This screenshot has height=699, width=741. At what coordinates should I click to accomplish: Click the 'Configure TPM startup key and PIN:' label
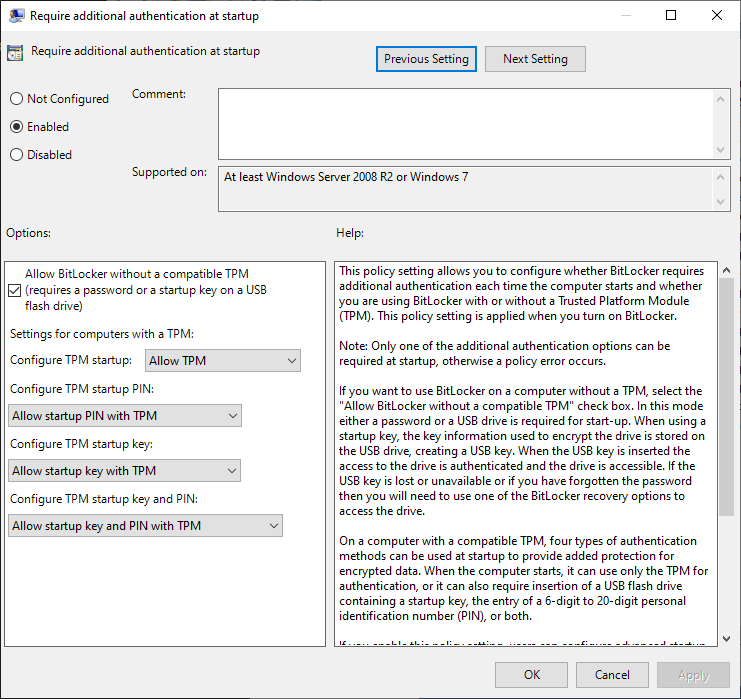[x=104, y=499]
